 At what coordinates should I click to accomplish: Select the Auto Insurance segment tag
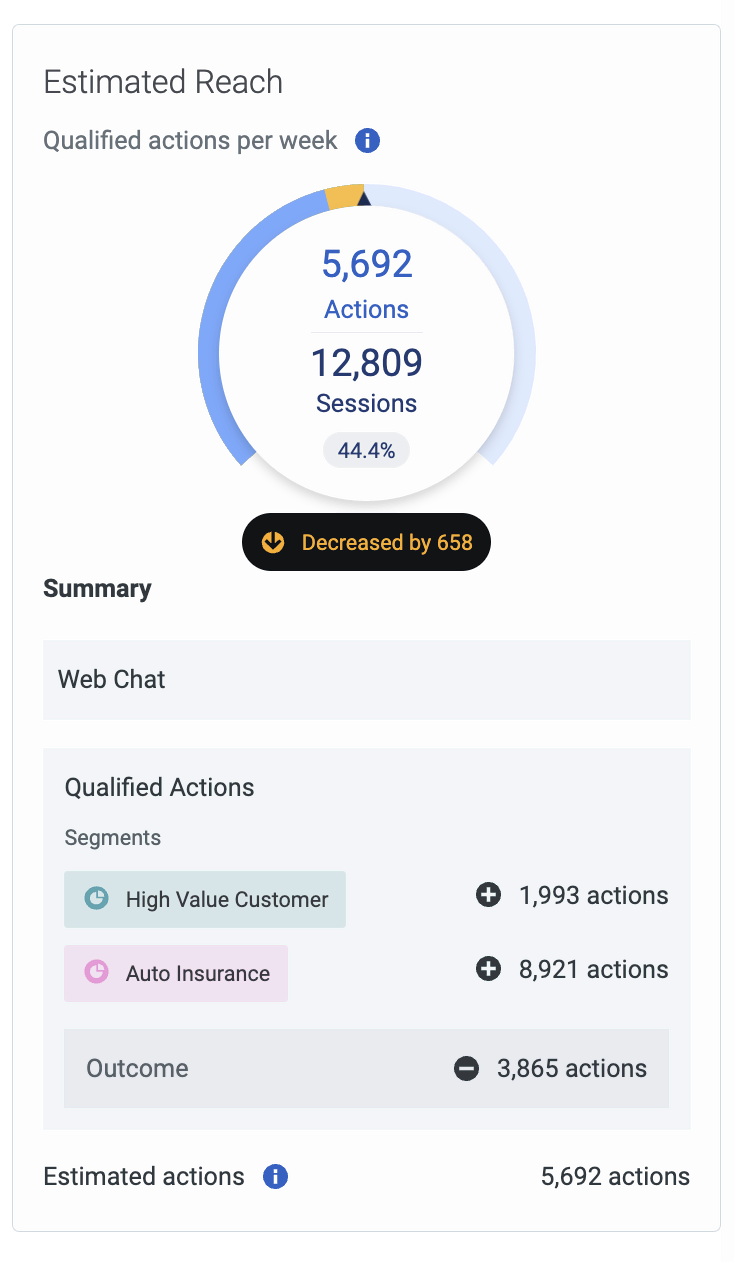click(176, 973)
